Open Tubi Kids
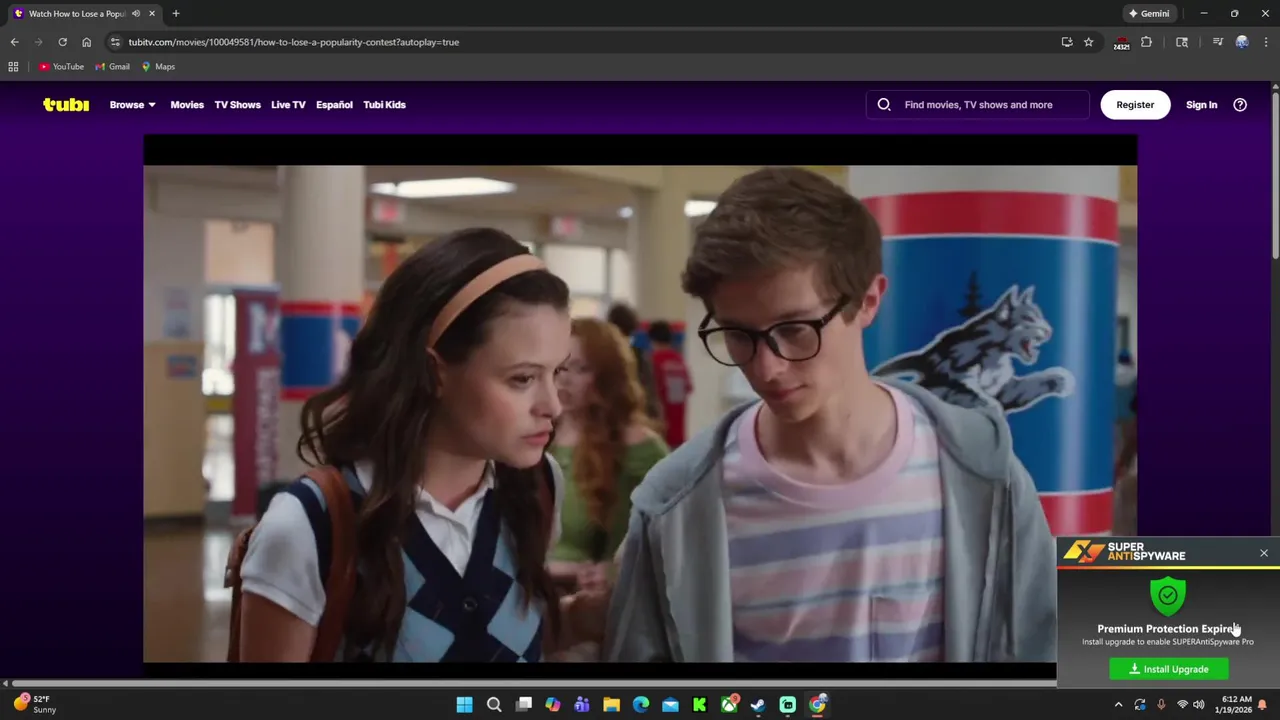Viewport: 1280px width, 720px height. (384, 104)
